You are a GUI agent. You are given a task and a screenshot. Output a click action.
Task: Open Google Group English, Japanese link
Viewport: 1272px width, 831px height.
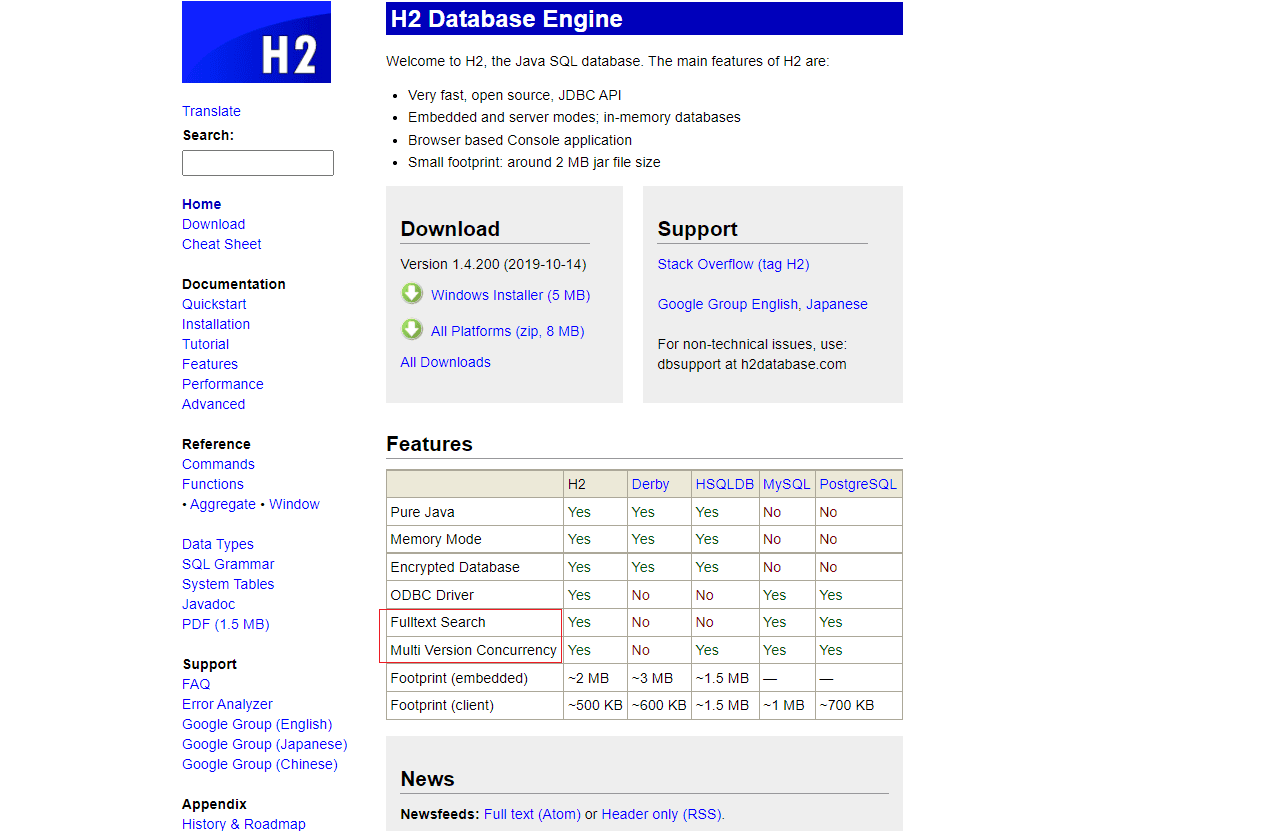tap(762, 304)
